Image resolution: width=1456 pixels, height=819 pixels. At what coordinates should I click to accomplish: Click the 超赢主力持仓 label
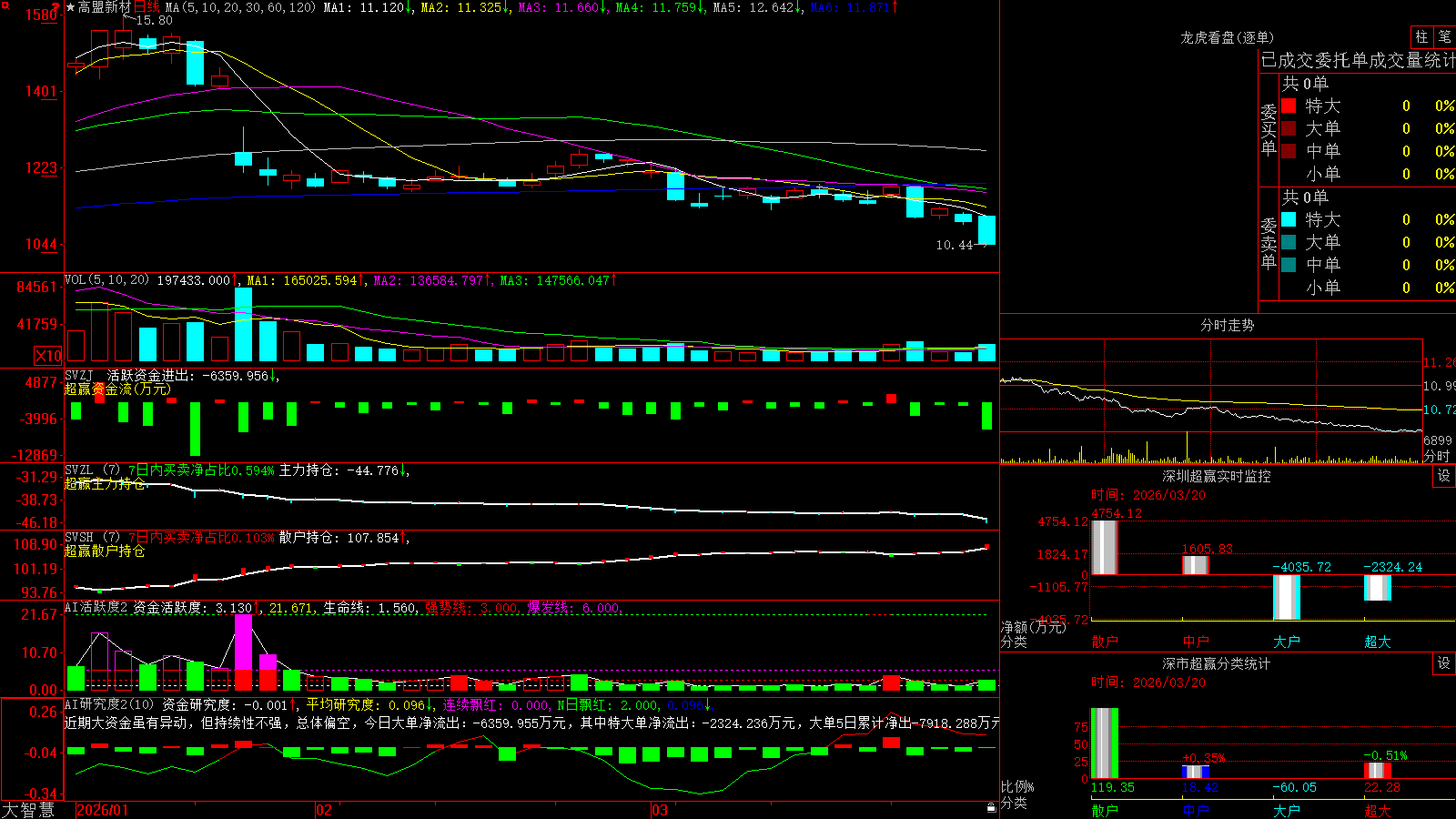(x=105, y=483)
